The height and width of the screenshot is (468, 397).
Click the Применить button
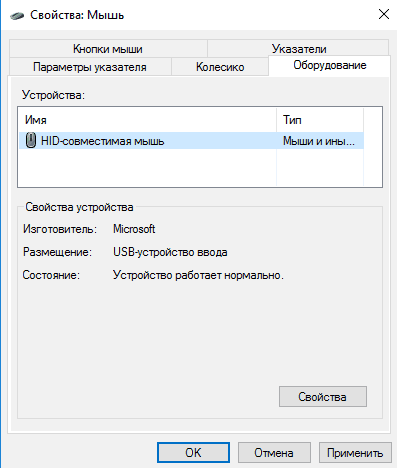coord(355,452)
